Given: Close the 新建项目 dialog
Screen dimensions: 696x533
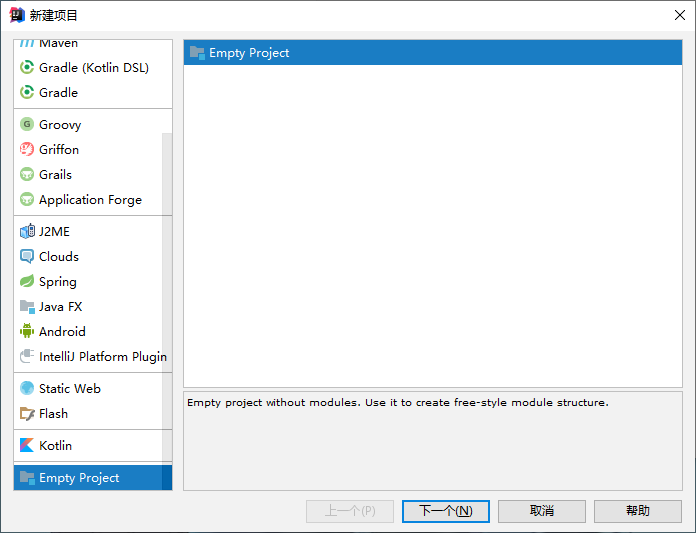Looking at the screenshot, I should pos(680,15).
